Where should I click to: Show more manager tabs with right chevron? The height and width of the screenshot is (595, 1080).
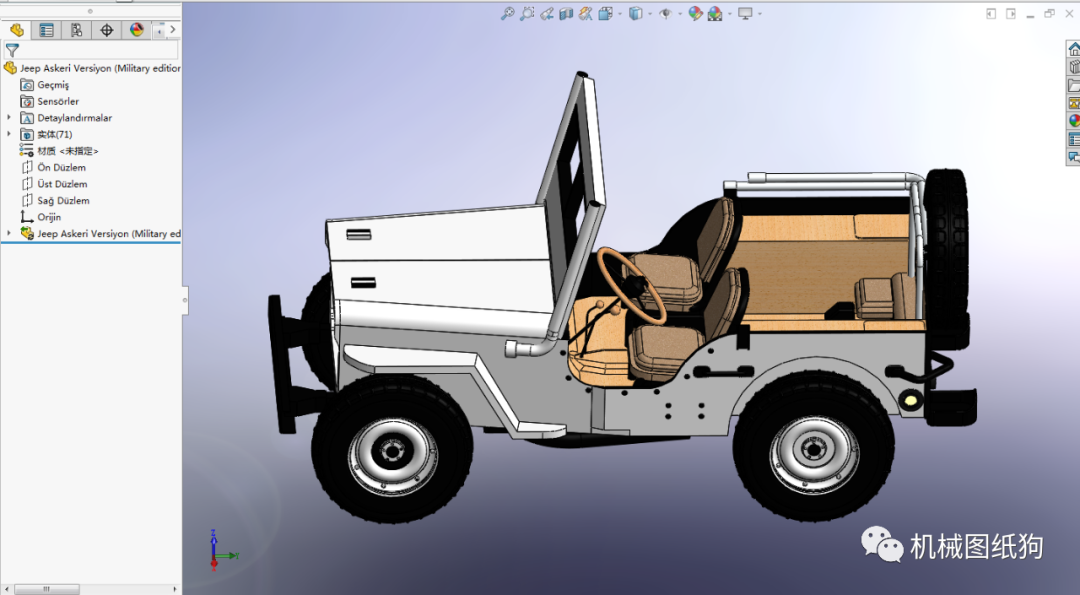(x=173, y=30)
